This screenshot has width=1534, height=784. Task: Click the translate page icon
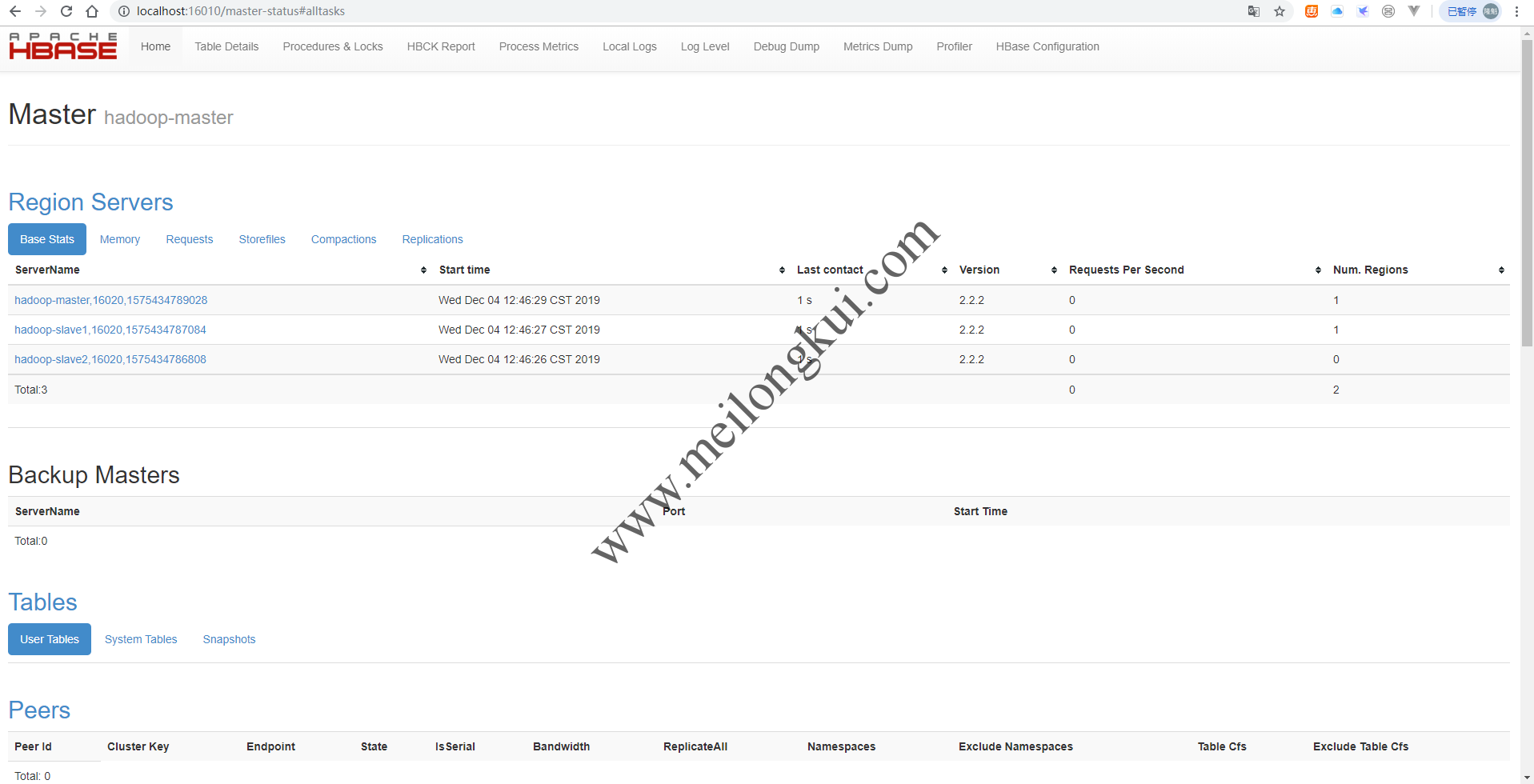pos(1254,11)
